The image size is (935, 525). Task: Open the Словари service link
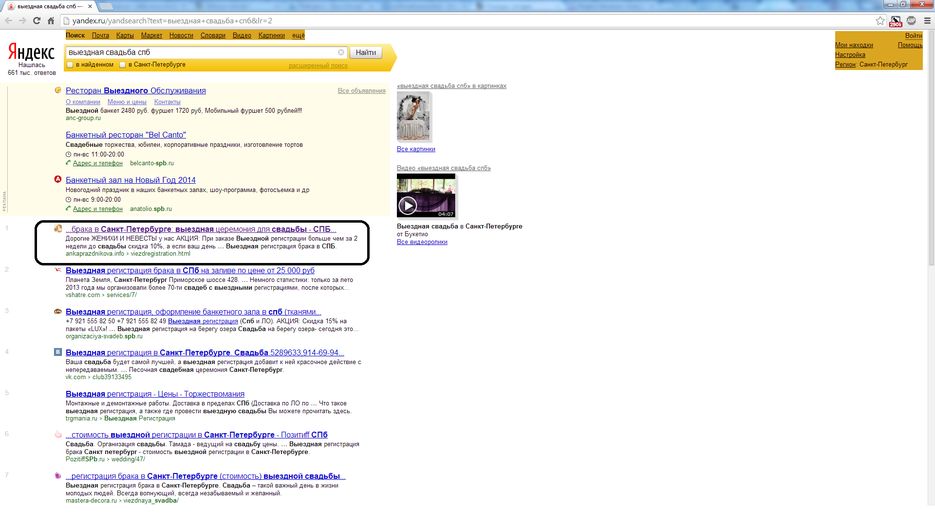click(x=213, y=35)
